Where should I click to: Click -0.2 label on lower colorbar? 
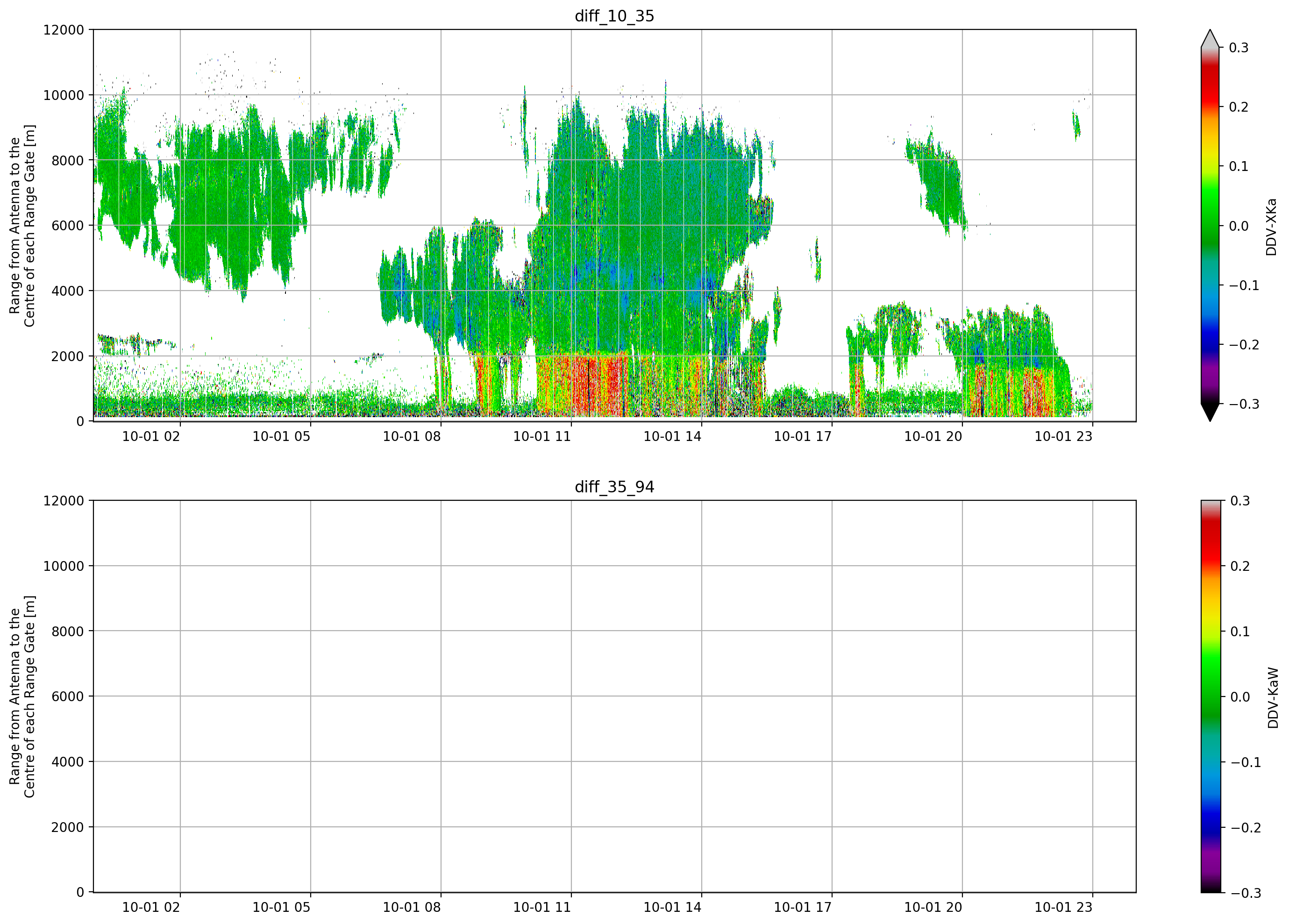(x=1246, y=827)
